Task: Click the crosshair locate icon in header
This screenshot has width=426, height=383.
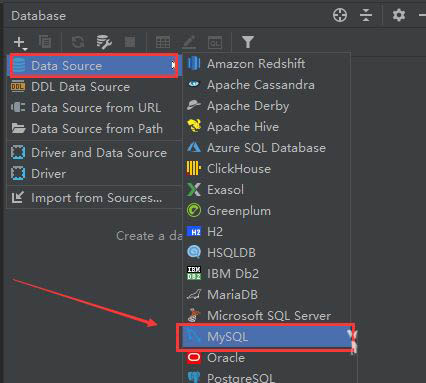Action: [340, 15]
